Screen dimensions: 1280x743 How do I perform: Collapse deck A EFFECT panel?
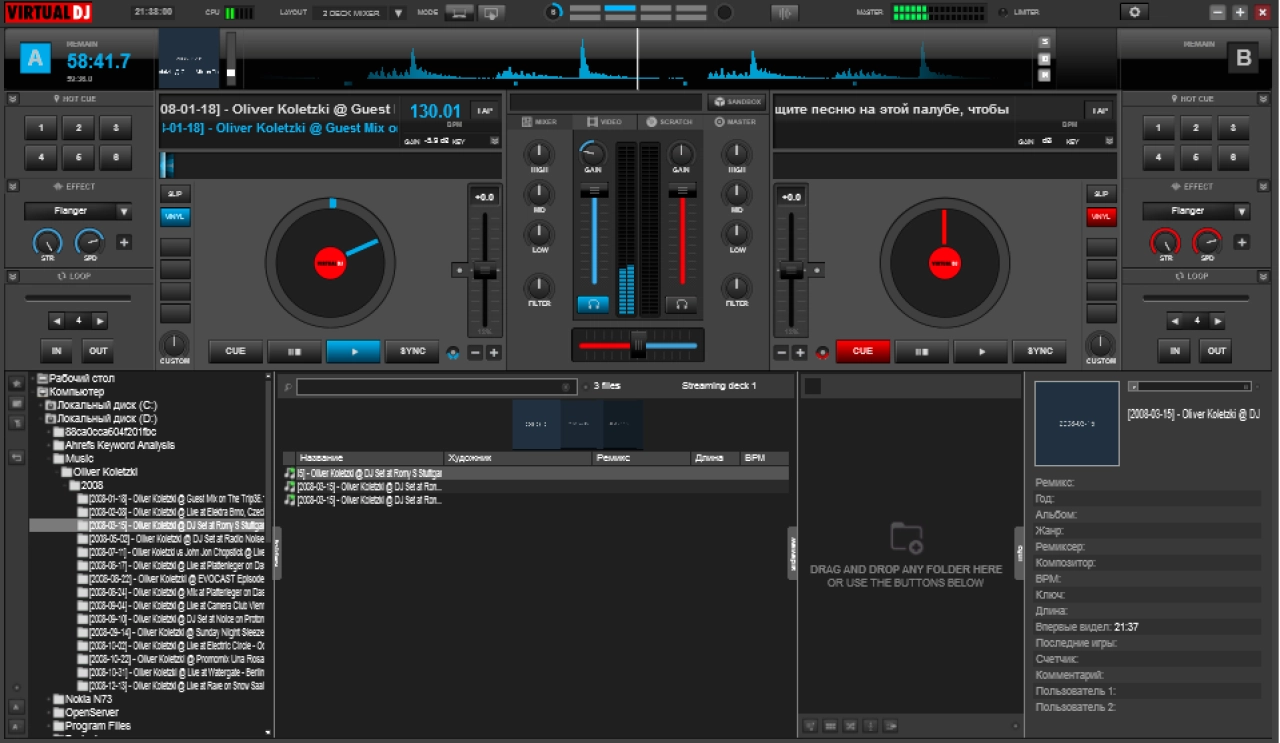13,186
